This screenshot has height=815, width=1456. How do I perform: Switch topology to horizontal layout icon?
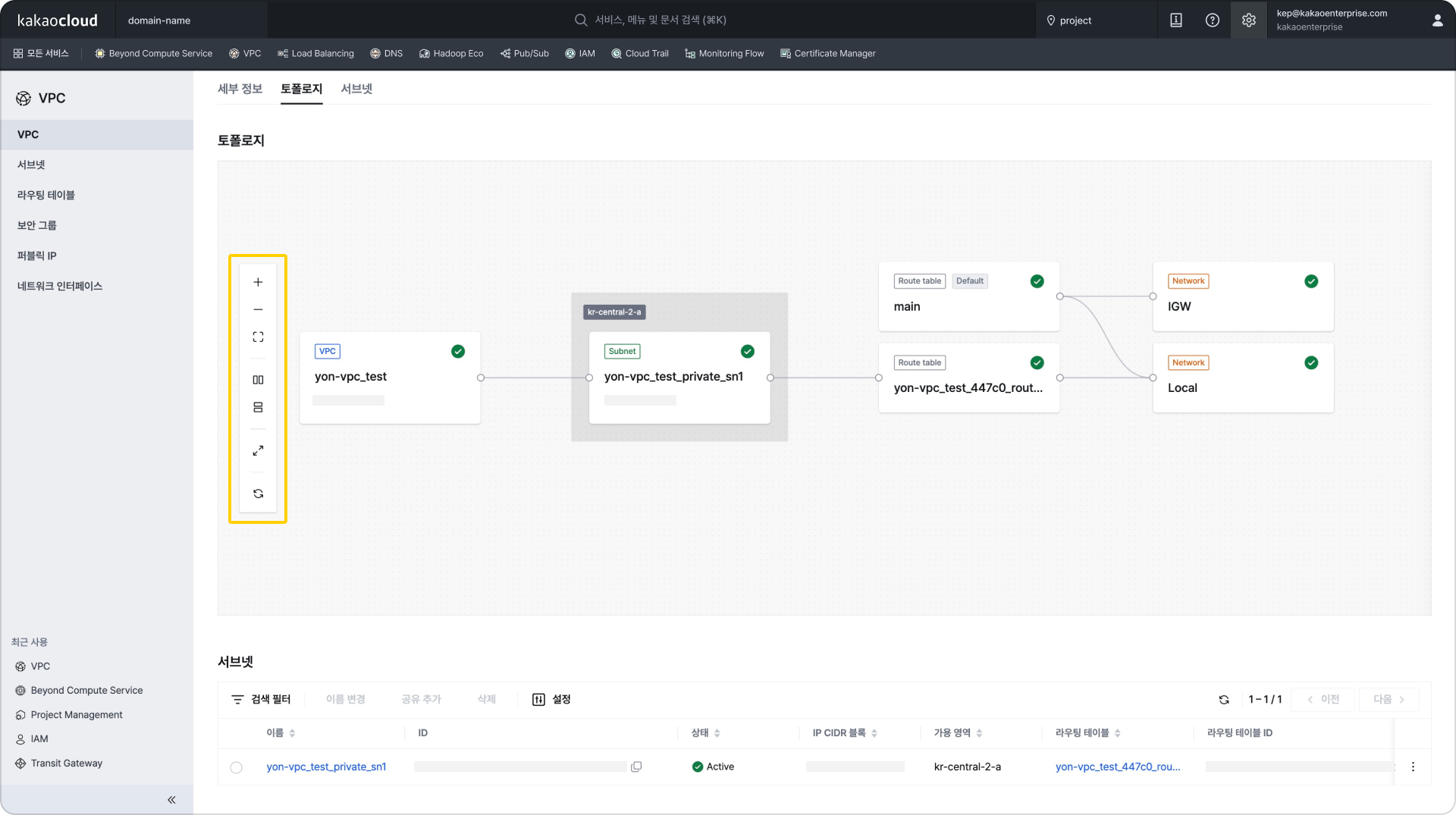pos(258,380)
